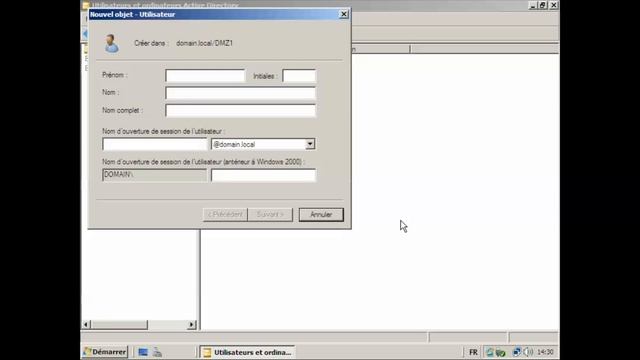Click the show desktop quick launch icon
The width and height of the screenshot is (640, 360).
tap(143, 352)
